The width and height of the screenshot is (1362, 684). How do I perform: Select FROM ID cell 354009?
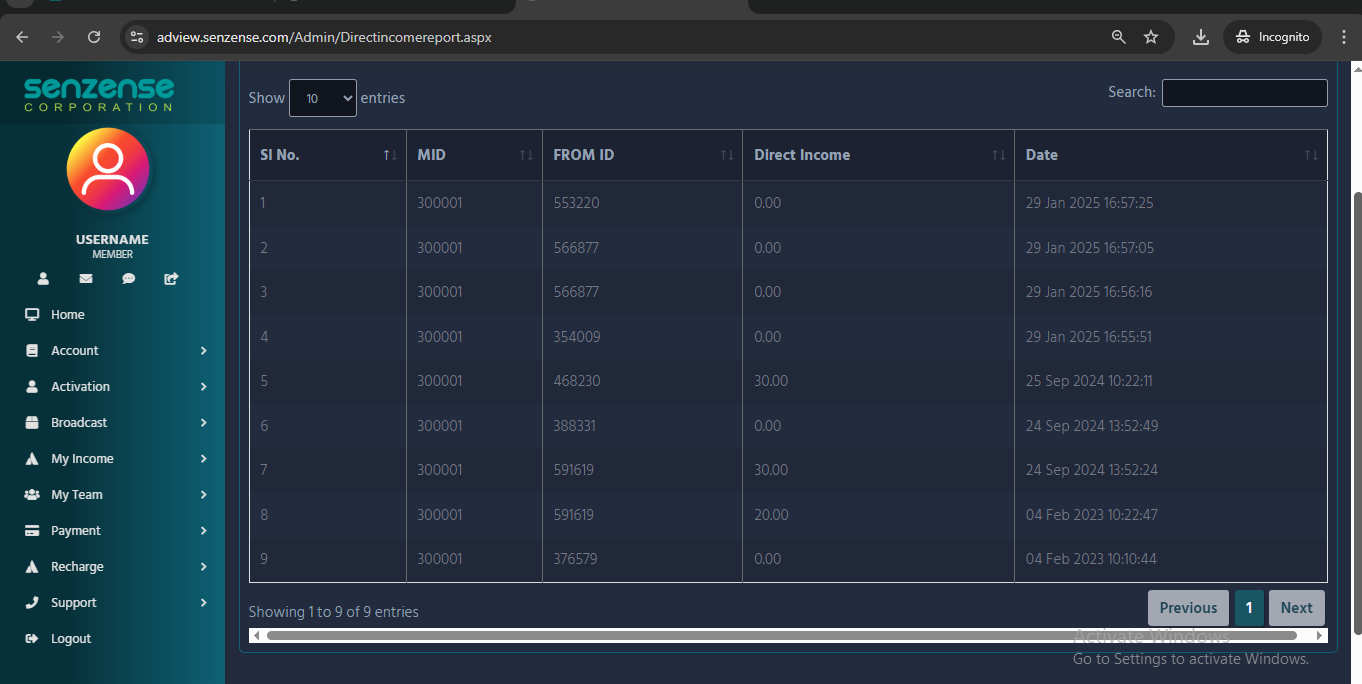[577, 337]
